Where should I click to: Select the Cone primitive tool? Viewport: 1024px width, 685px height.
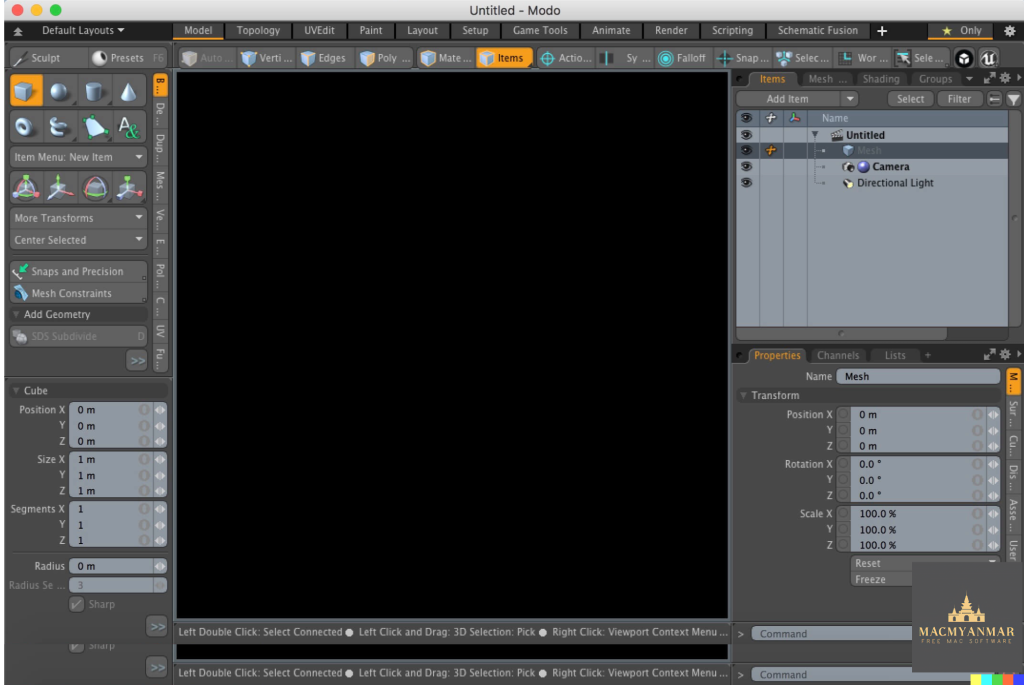(x=128, y=91)
